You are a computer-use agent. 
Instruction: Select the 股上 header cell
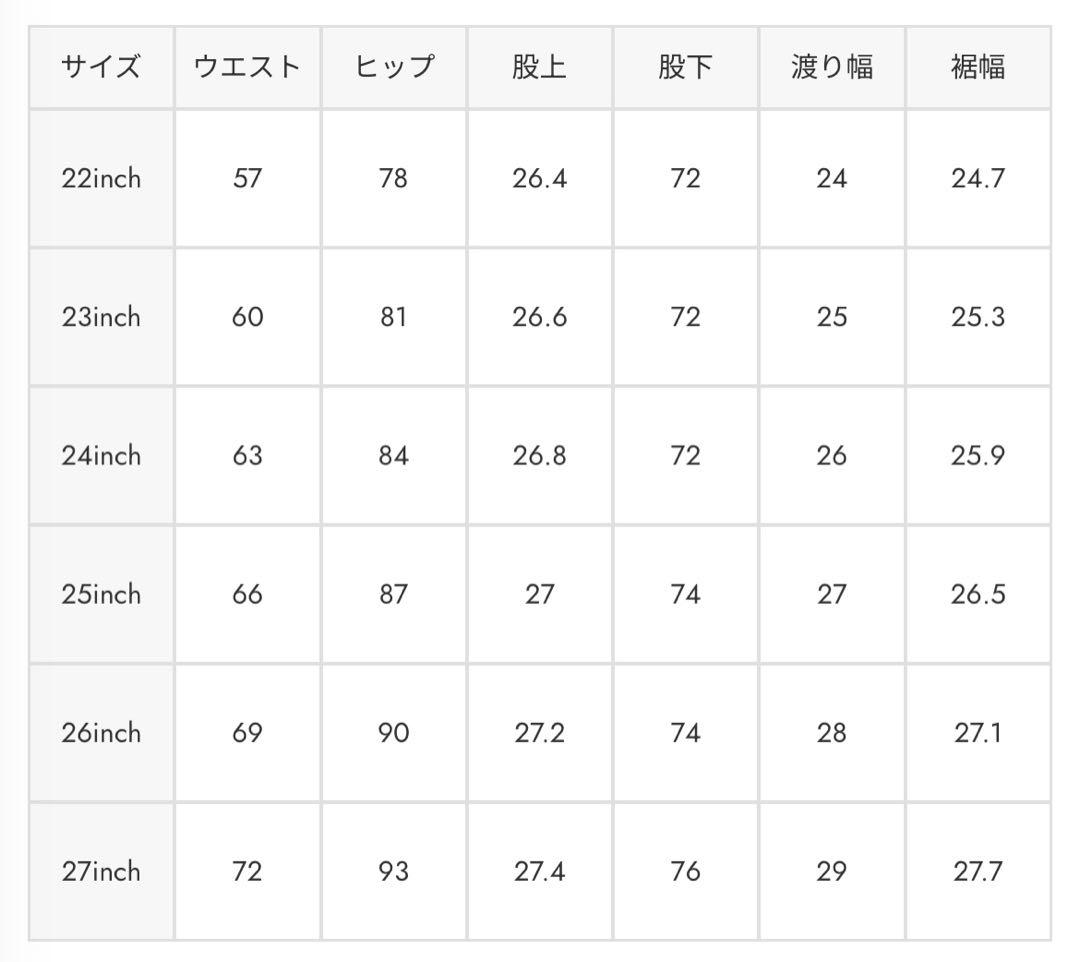click(x=539, y=67)
